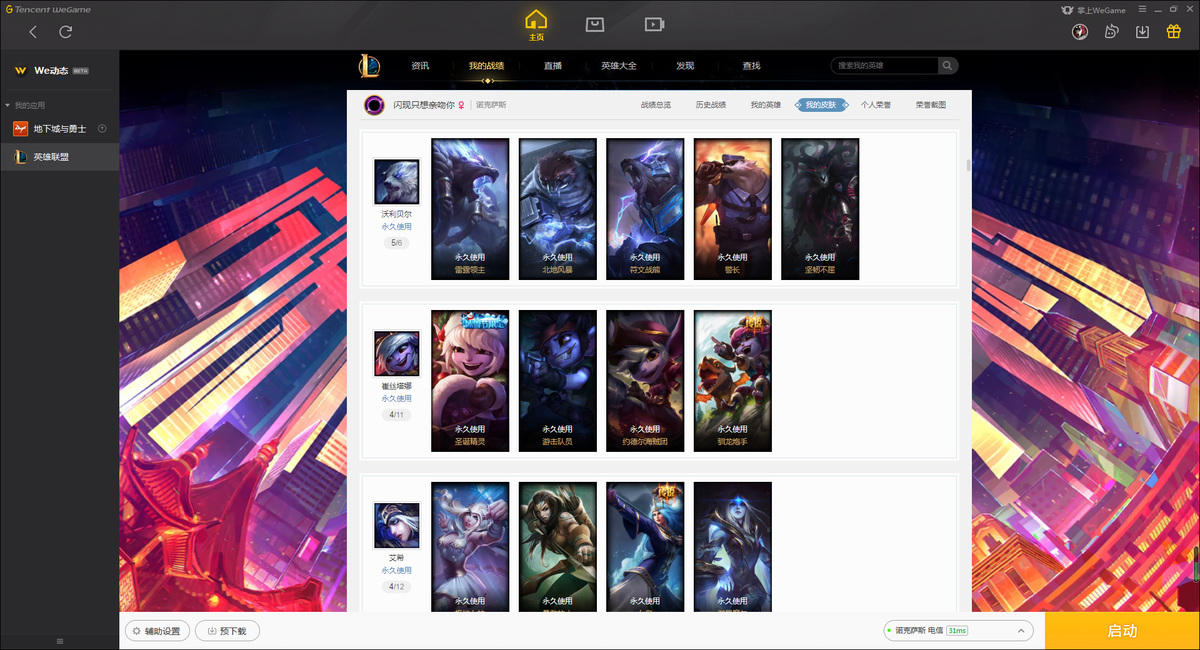Click the download icon beside 地下城与勇士
1200x650 pixels.
(102, 129)
